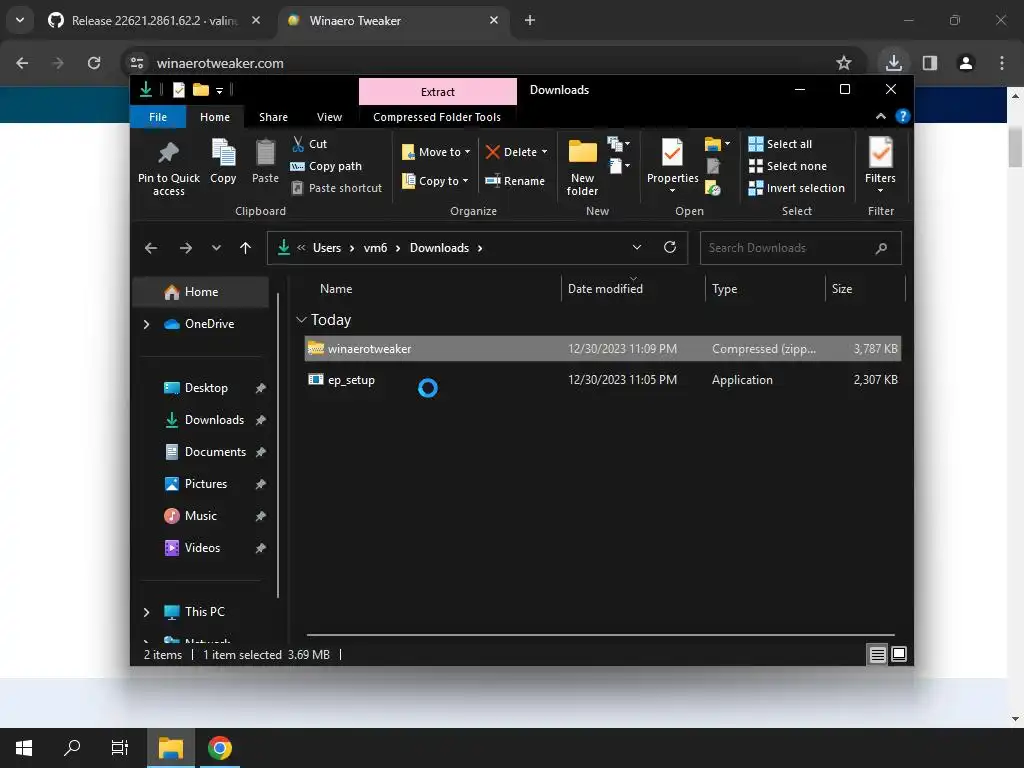Click Users in breadcrumb path

tap(327, 248)
